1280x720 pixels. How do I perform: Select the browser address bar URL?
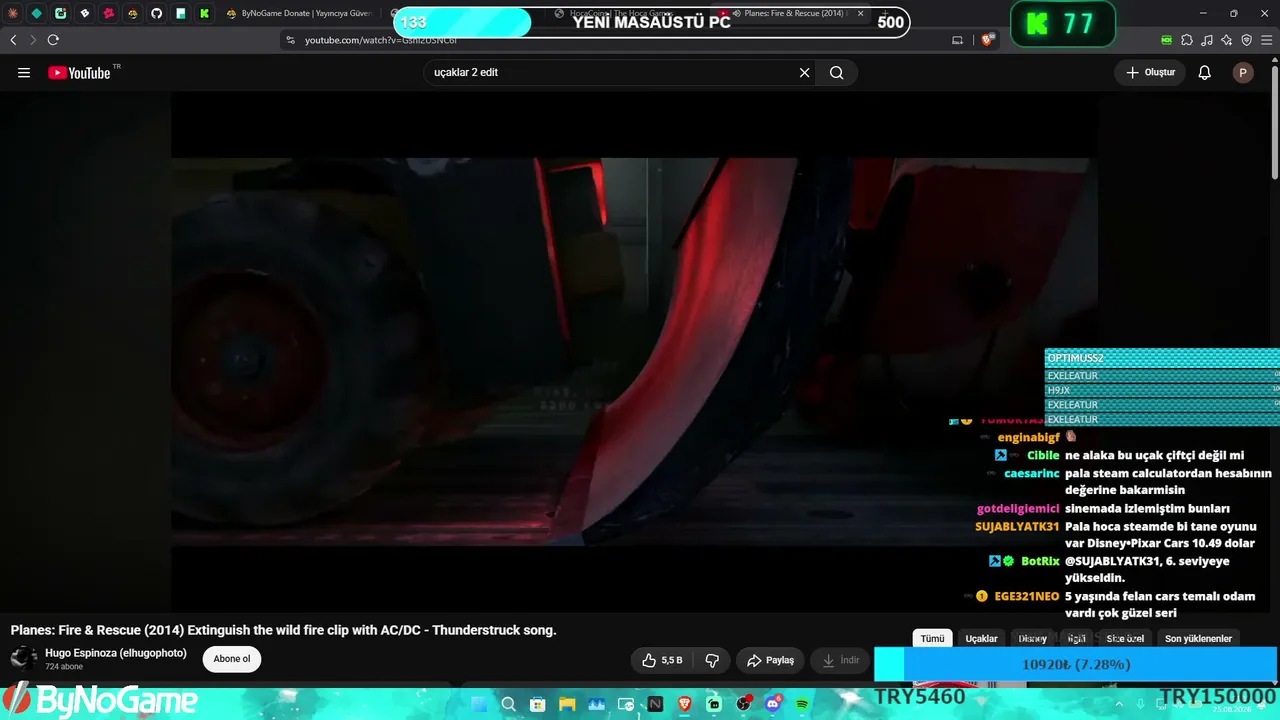(x=381, y=40)
